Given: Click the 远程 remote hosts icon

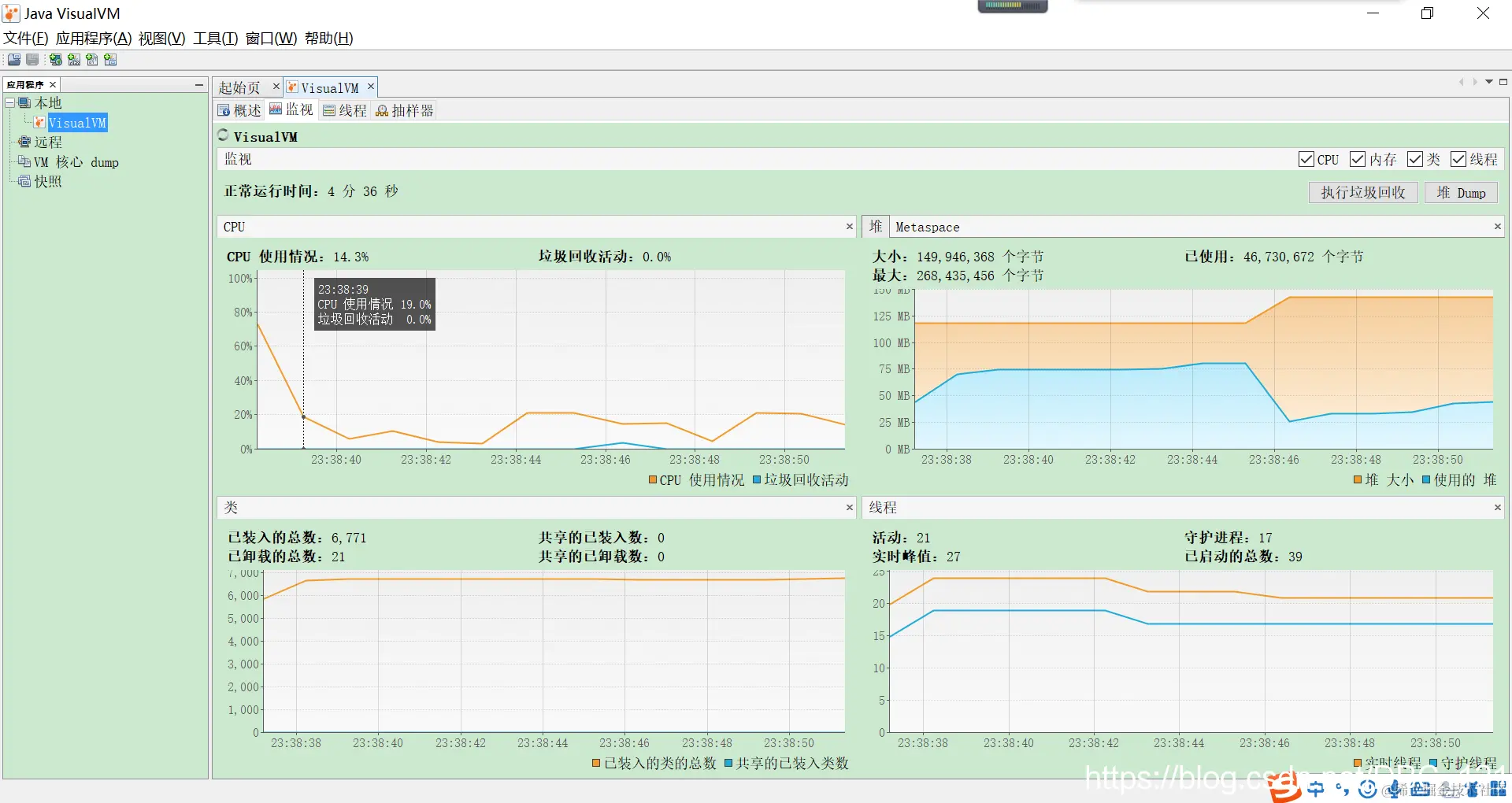Looking at the screenshot, I should pos(24,142).
